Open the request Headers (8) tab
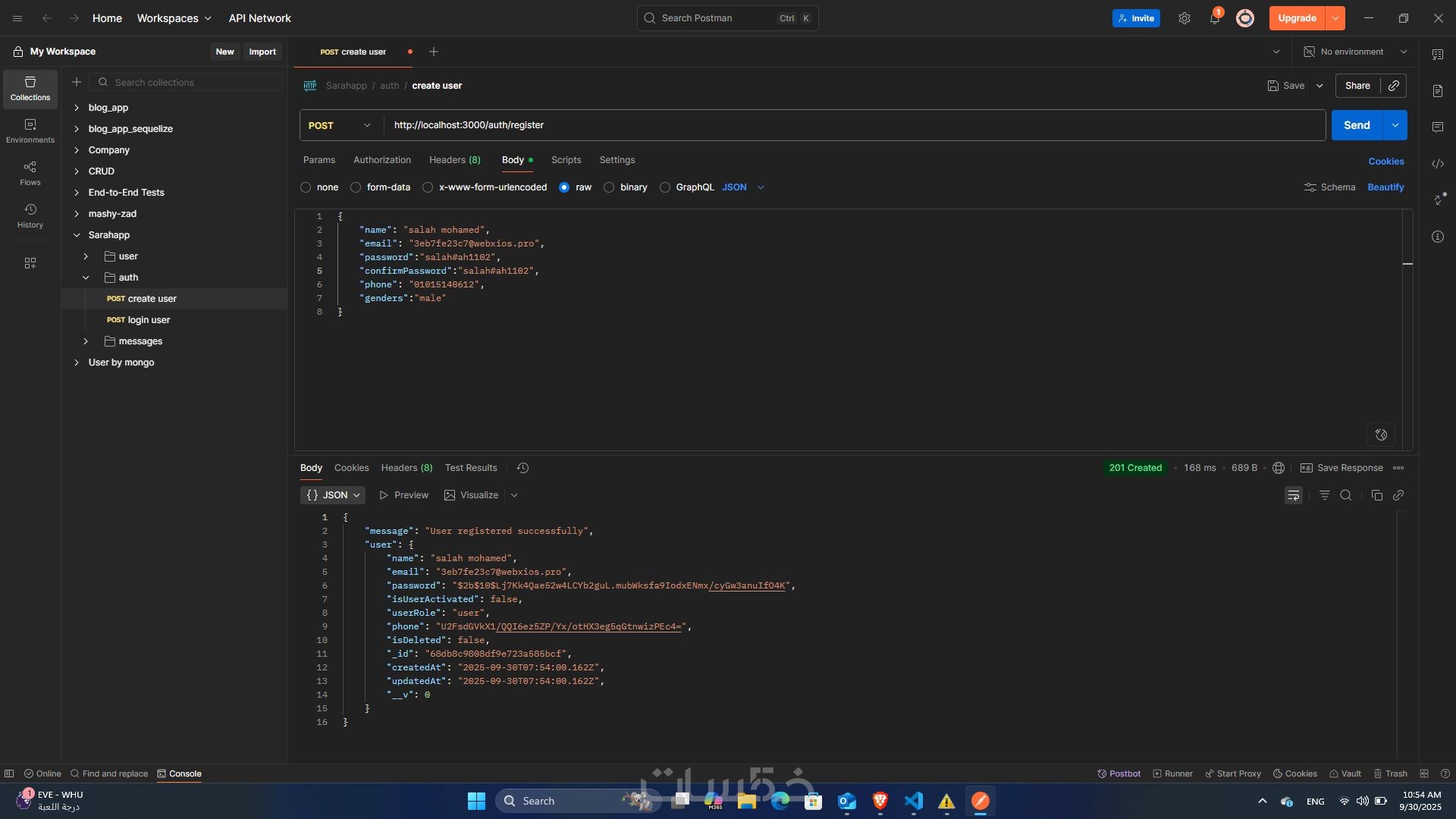Viewport: 1456px width, 819px height. click(x=455, y=160)
